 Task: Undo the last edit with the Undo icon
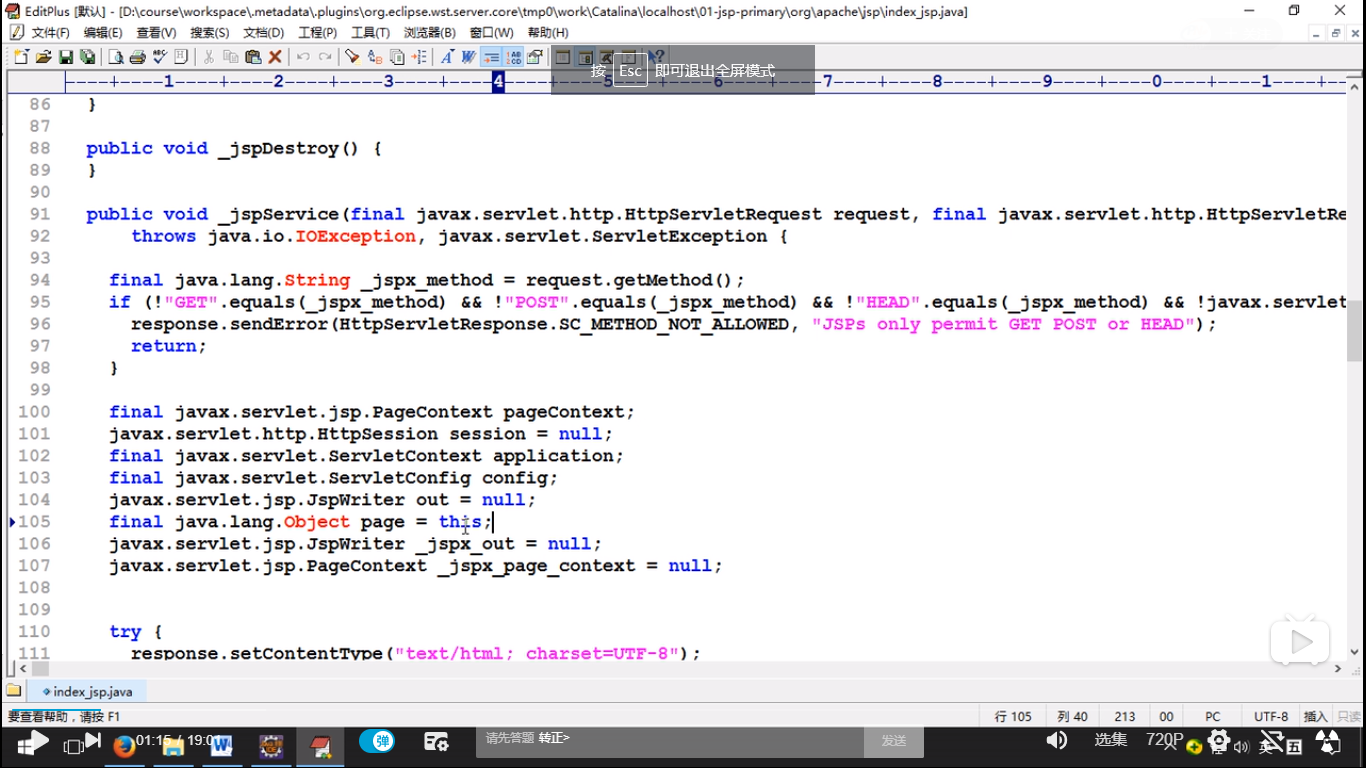(x=302, y=57)
